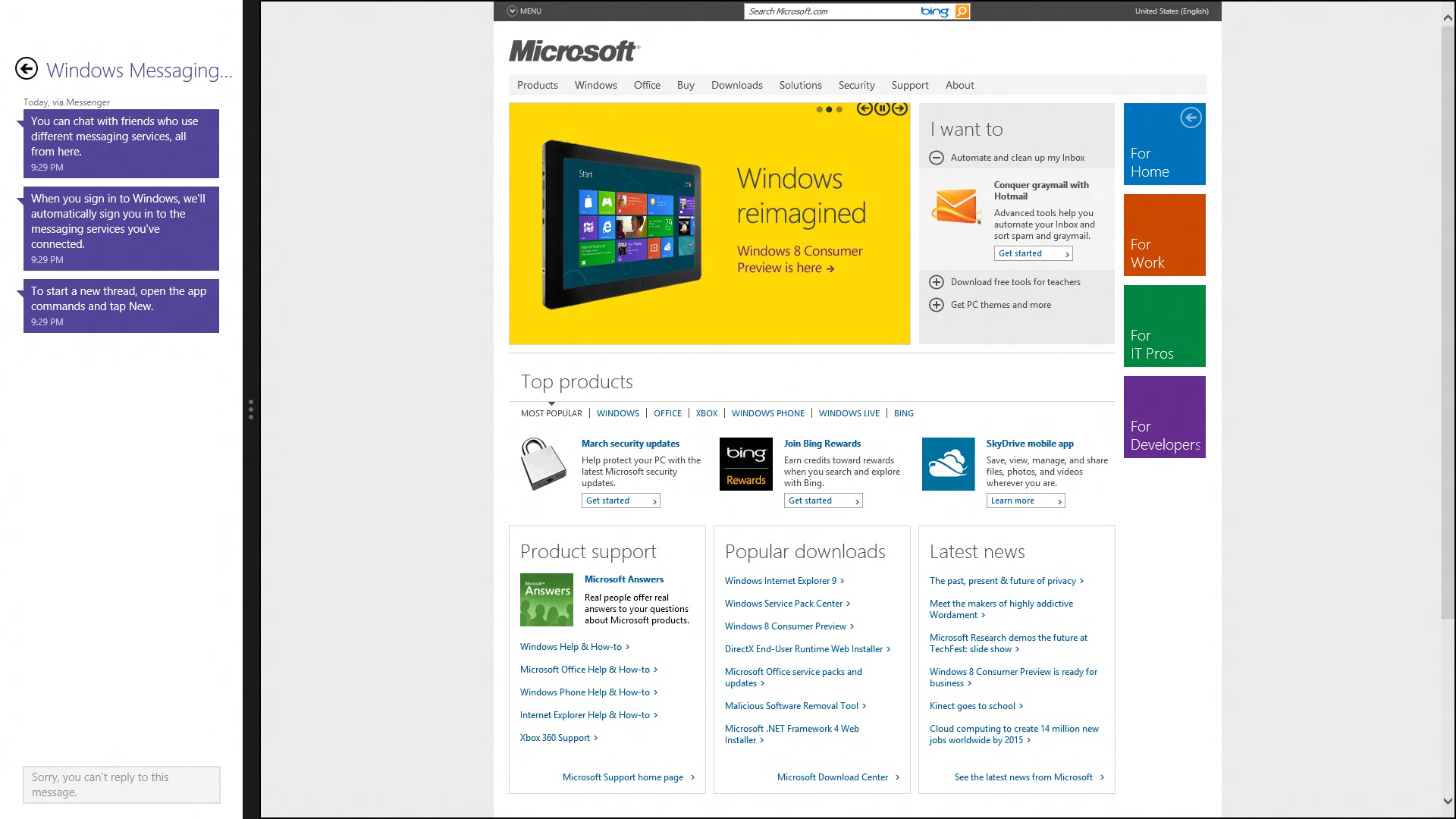Open Microsoft Download Center link
The width and height of the screenshot is (1456, 819).
tap(838, 777)
